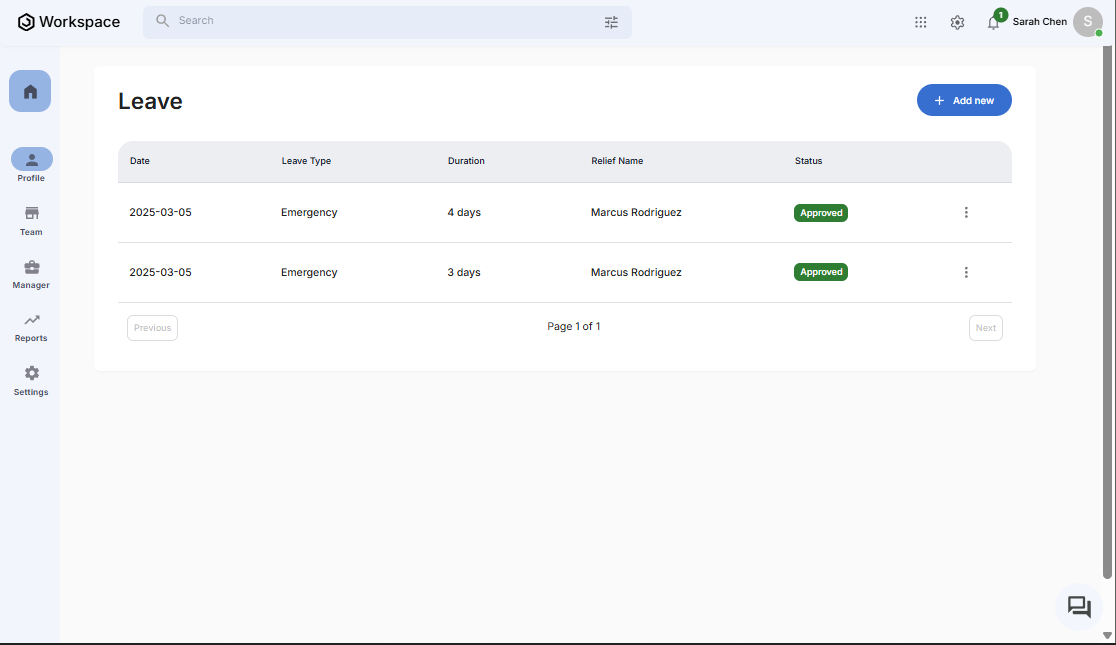This screenshot has height=645, width=1116.
Task: Open the apps grid launcher
Action: coord(921,22)
